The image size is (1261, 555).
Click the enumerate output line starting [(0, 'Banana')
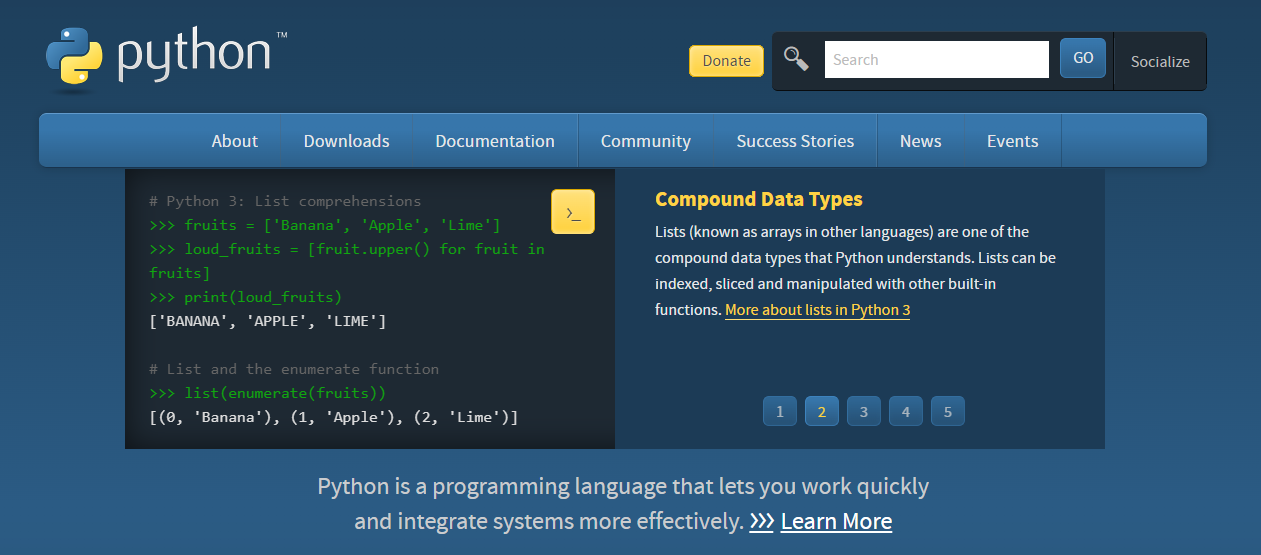(x=334, y=417)
